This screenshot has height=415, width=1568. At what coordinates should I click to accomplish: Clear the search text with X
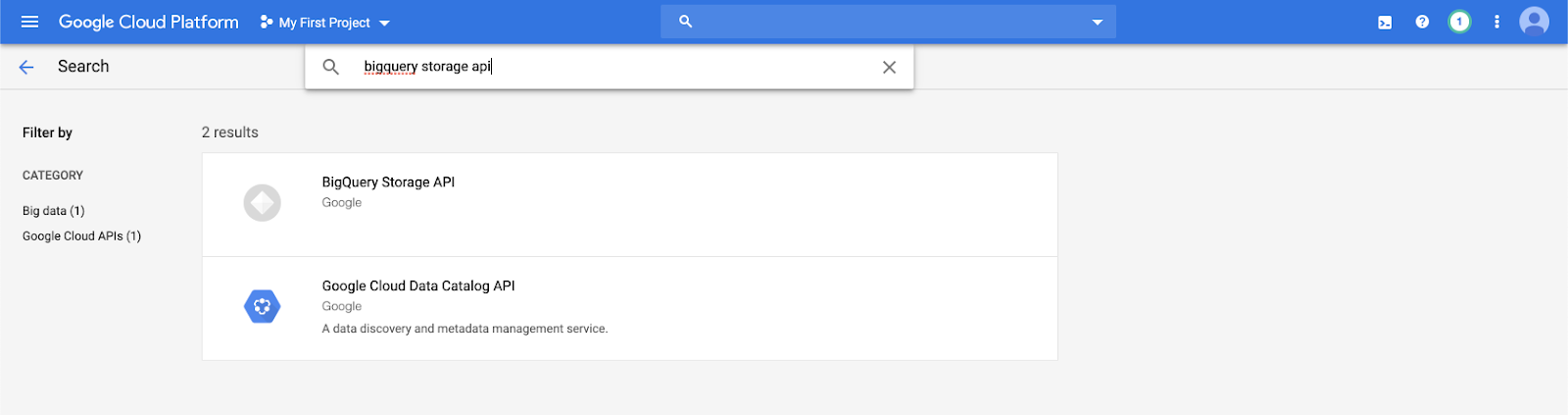[x=889, y=67]
